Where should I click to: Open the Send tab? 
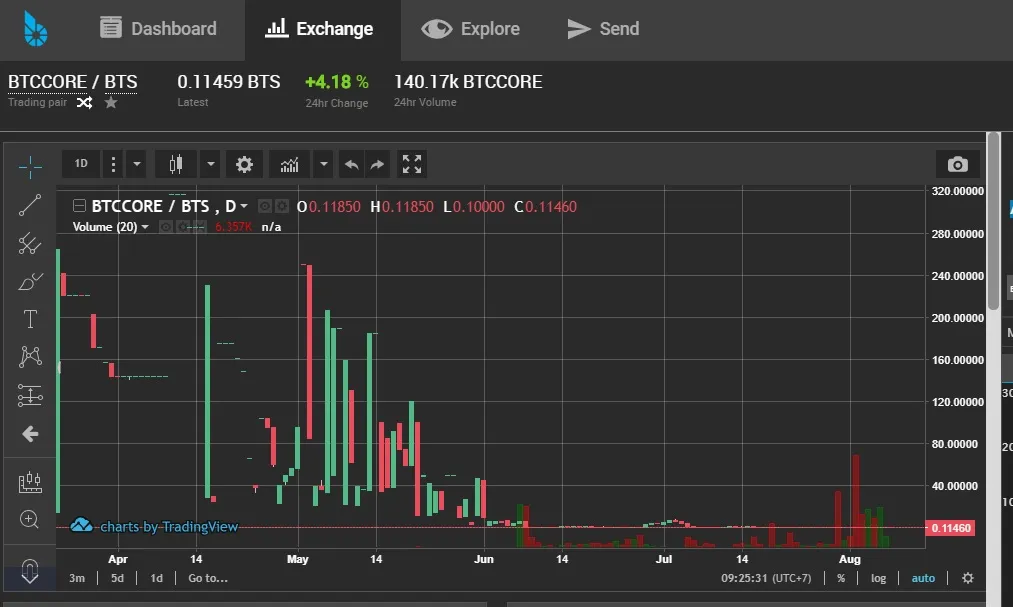coord(603,29)
